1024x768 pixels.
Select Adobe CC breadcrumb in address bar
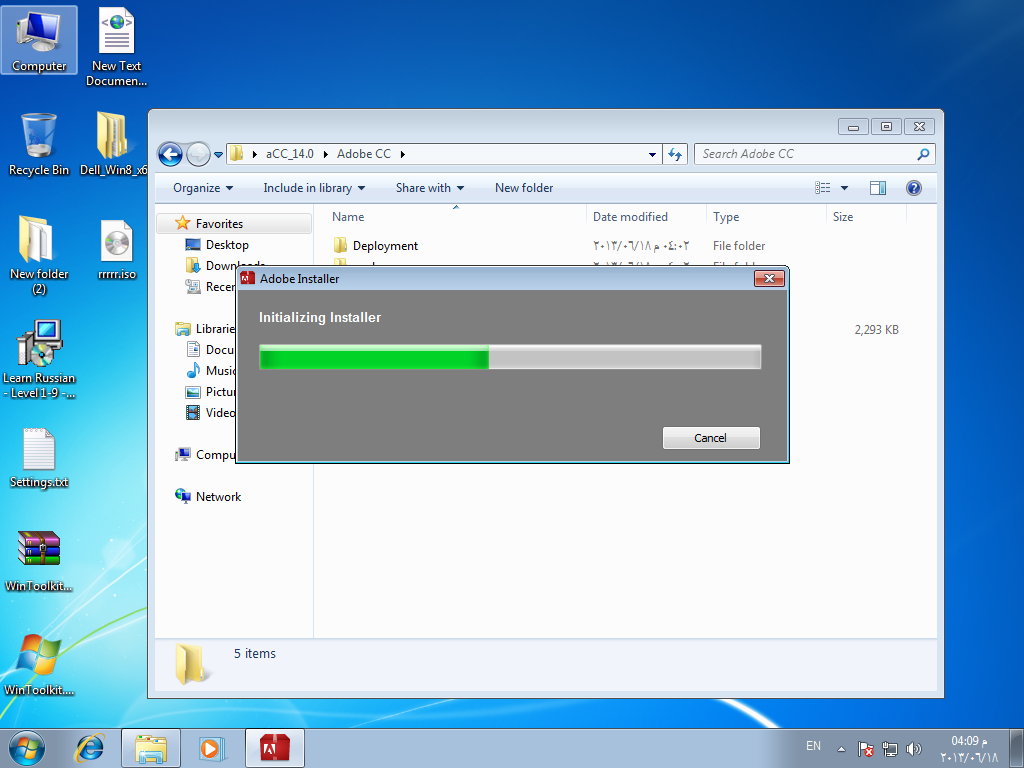click(364, 154)
